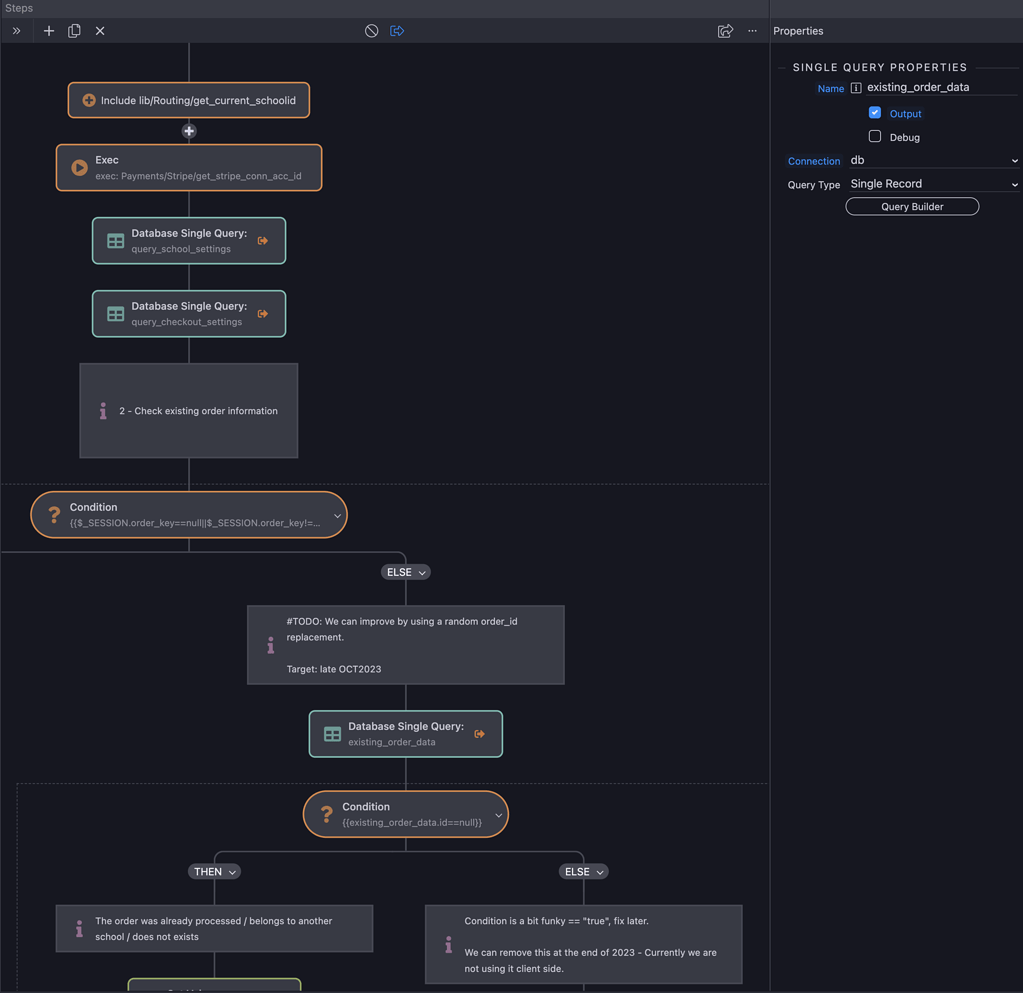Click the question mark icon on the Condition step
The image size is (1023, 993).
point(53,514)
